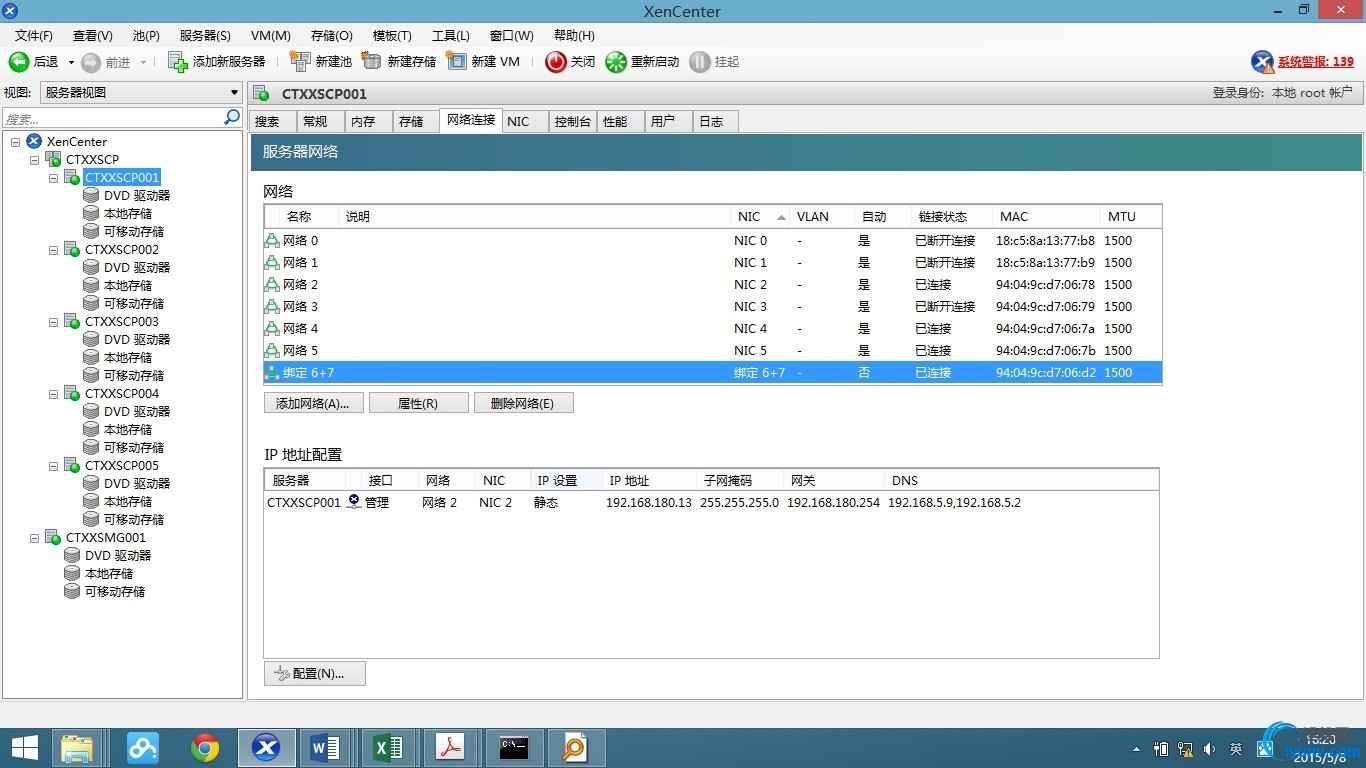Open the command prompt from the taskbar

pos(514,748)
